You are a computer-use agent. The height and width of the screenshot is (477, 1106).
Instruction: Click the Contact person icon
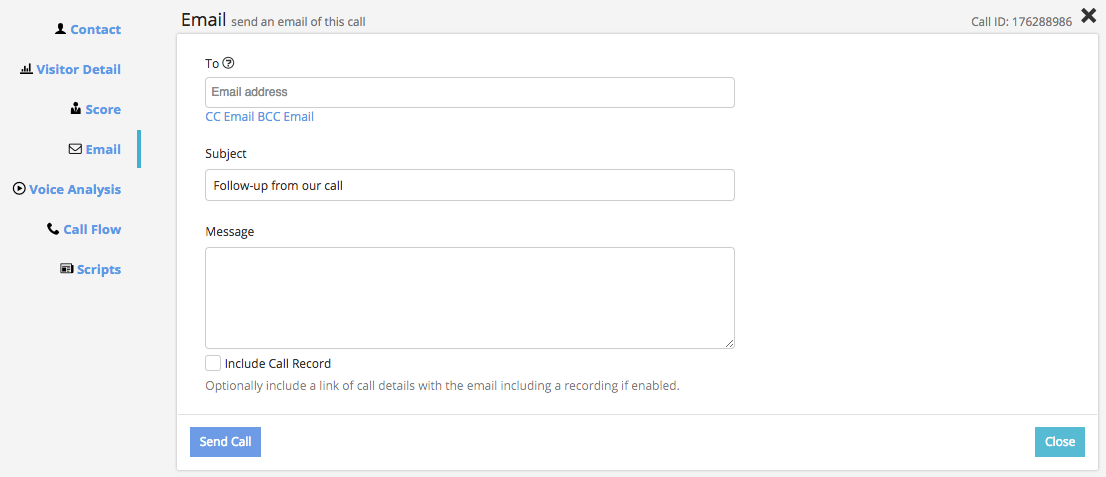coord(61,29)
